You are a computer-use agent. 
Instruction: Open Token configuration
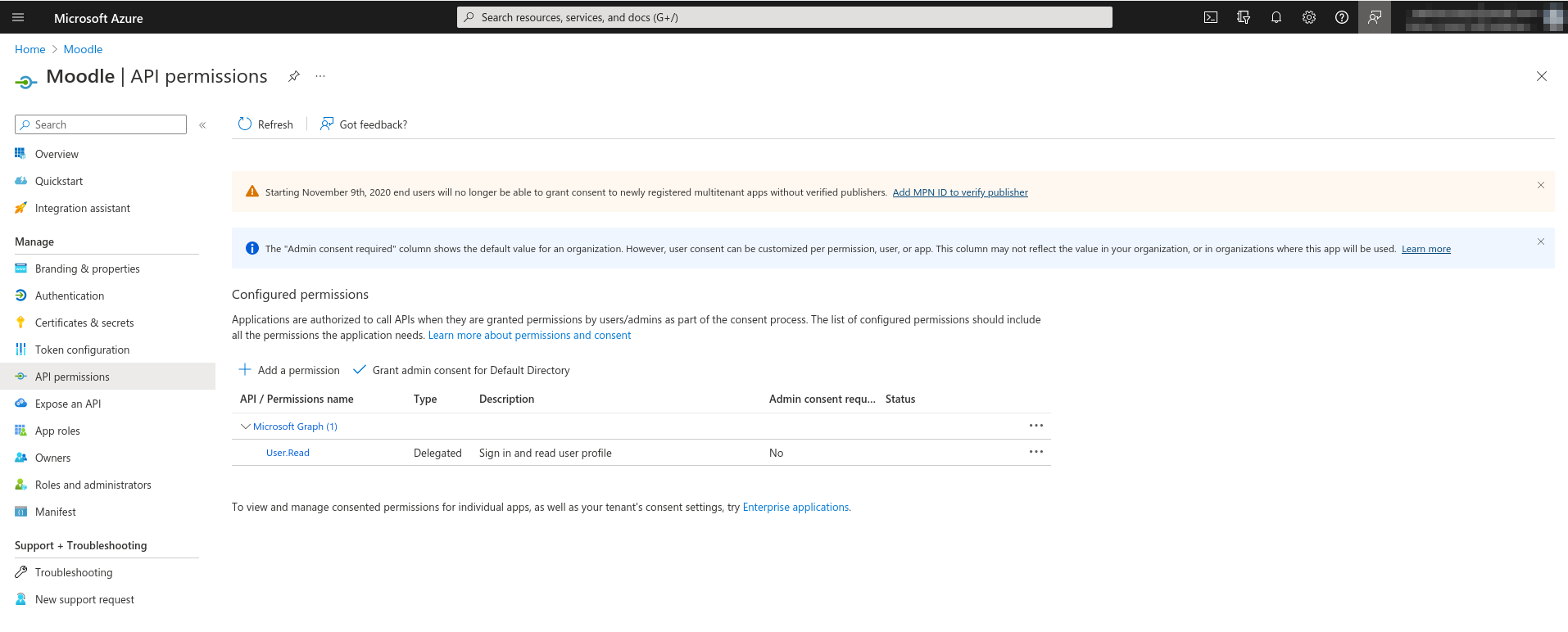[82, 350]
